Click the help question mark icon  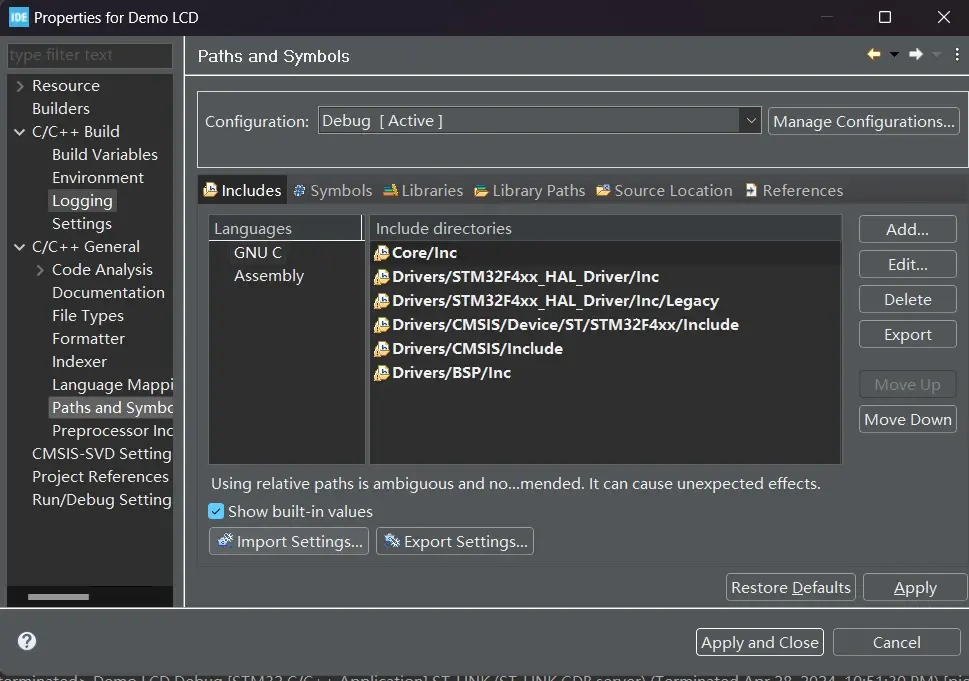pos(27,641)
